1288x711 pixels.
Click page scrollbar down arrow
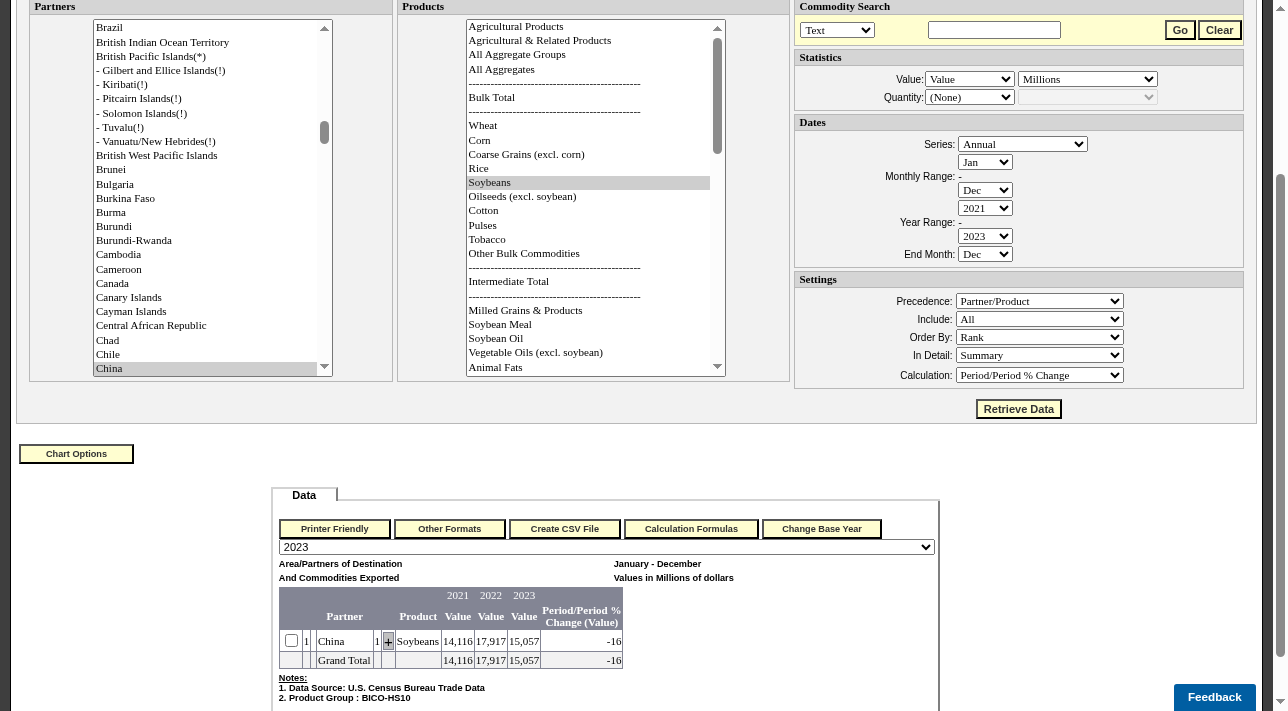tap(1280, 703)
